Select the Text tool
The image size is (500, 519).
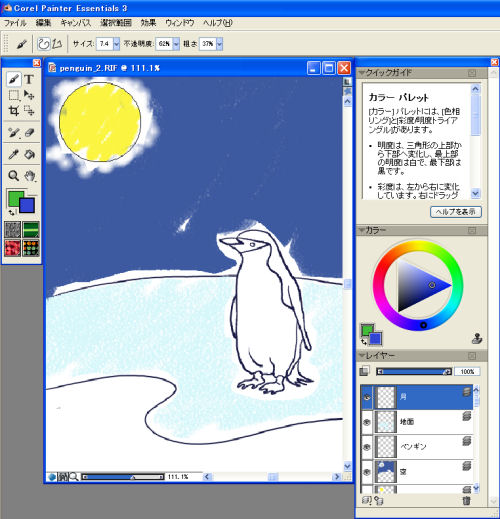coord(29,79)
